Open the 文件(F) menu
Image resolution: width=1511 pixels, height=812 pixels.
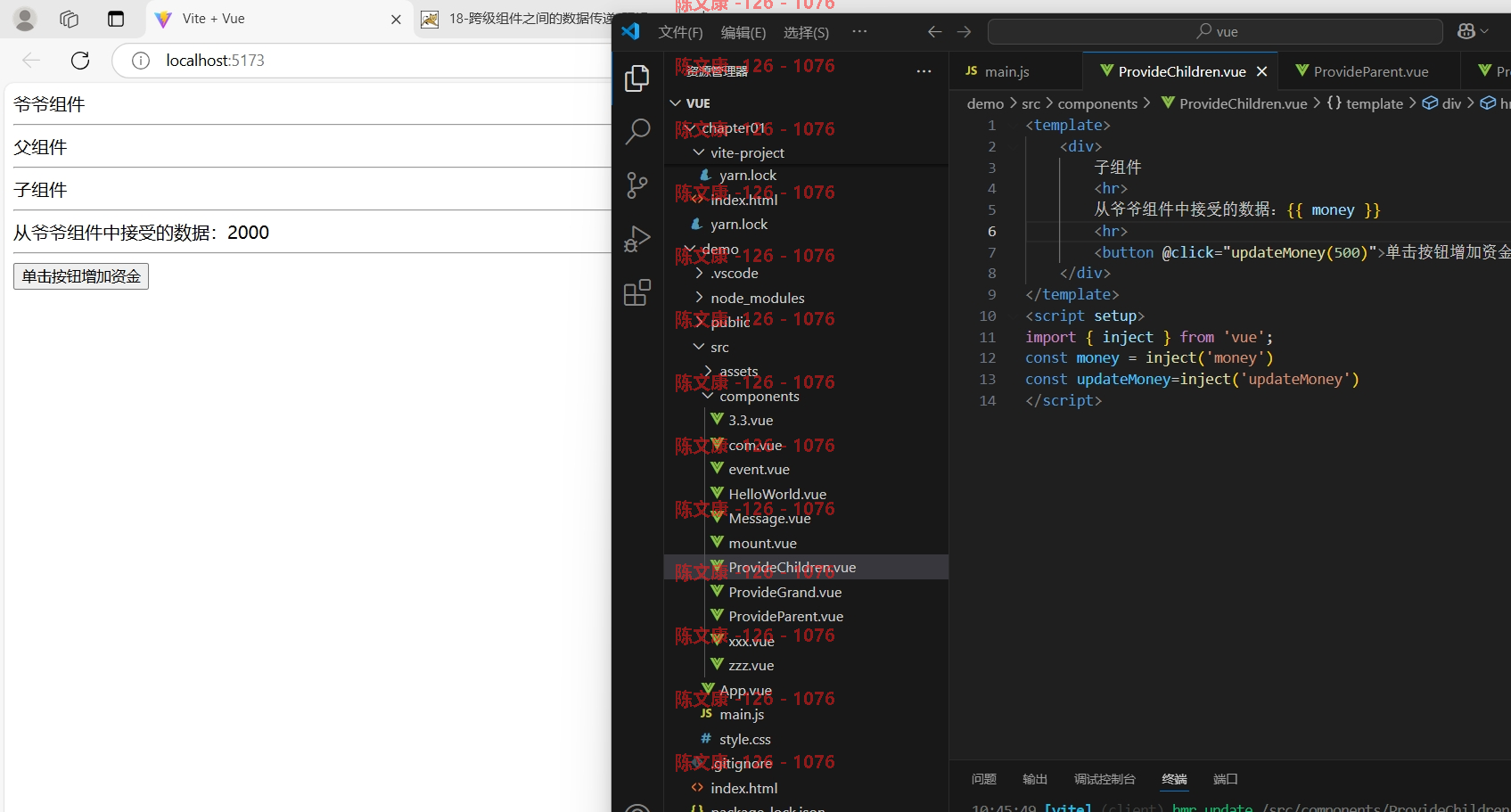pyautogui.click(x=680, y=32)
